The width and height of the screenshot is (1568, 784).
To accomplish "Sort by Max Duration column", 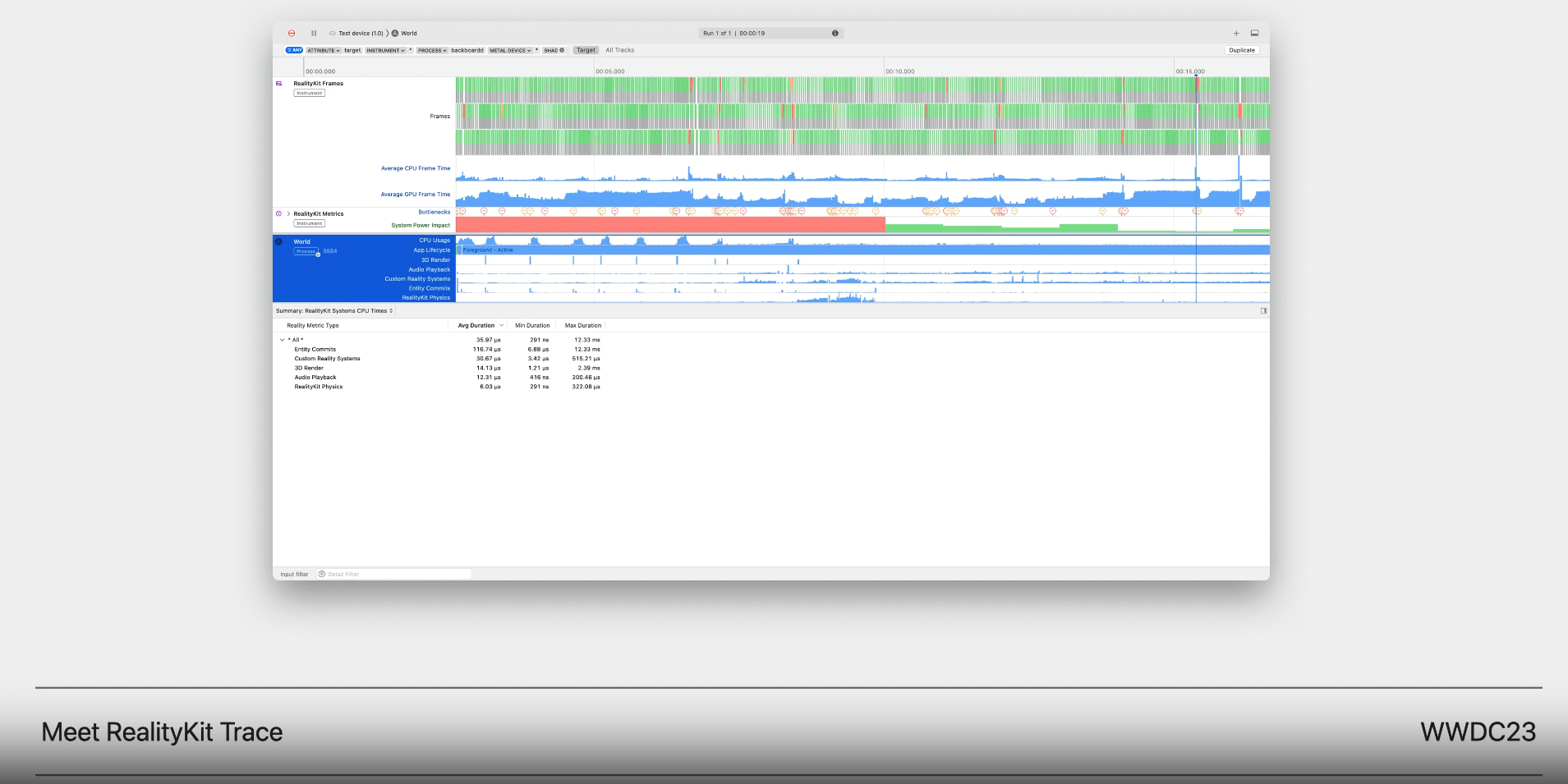I will (x=583, y=326).
